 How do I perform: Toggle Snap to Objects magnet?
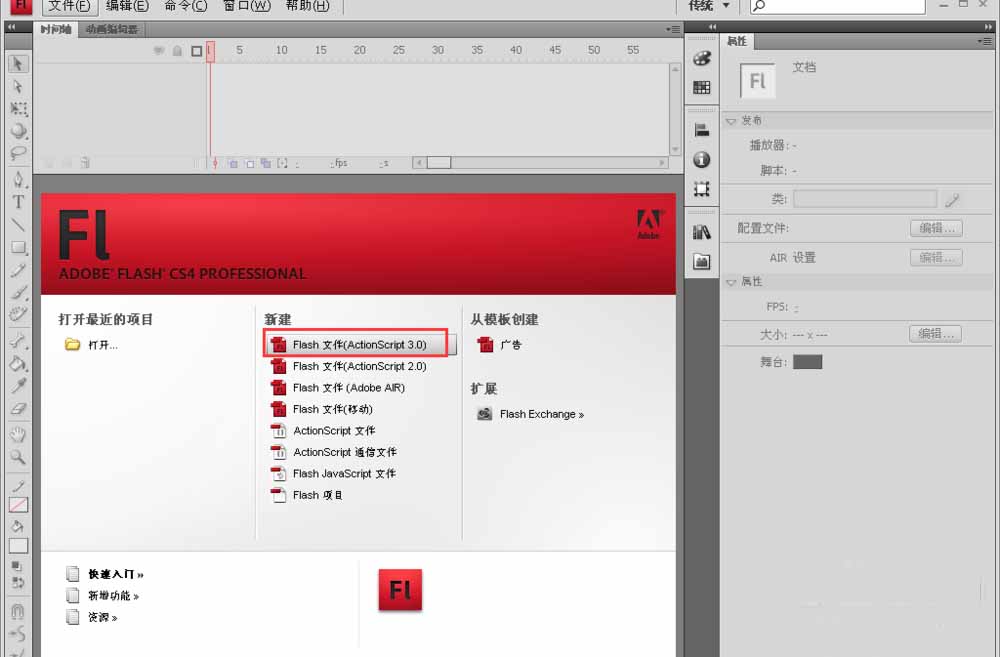tap(18, 611)
